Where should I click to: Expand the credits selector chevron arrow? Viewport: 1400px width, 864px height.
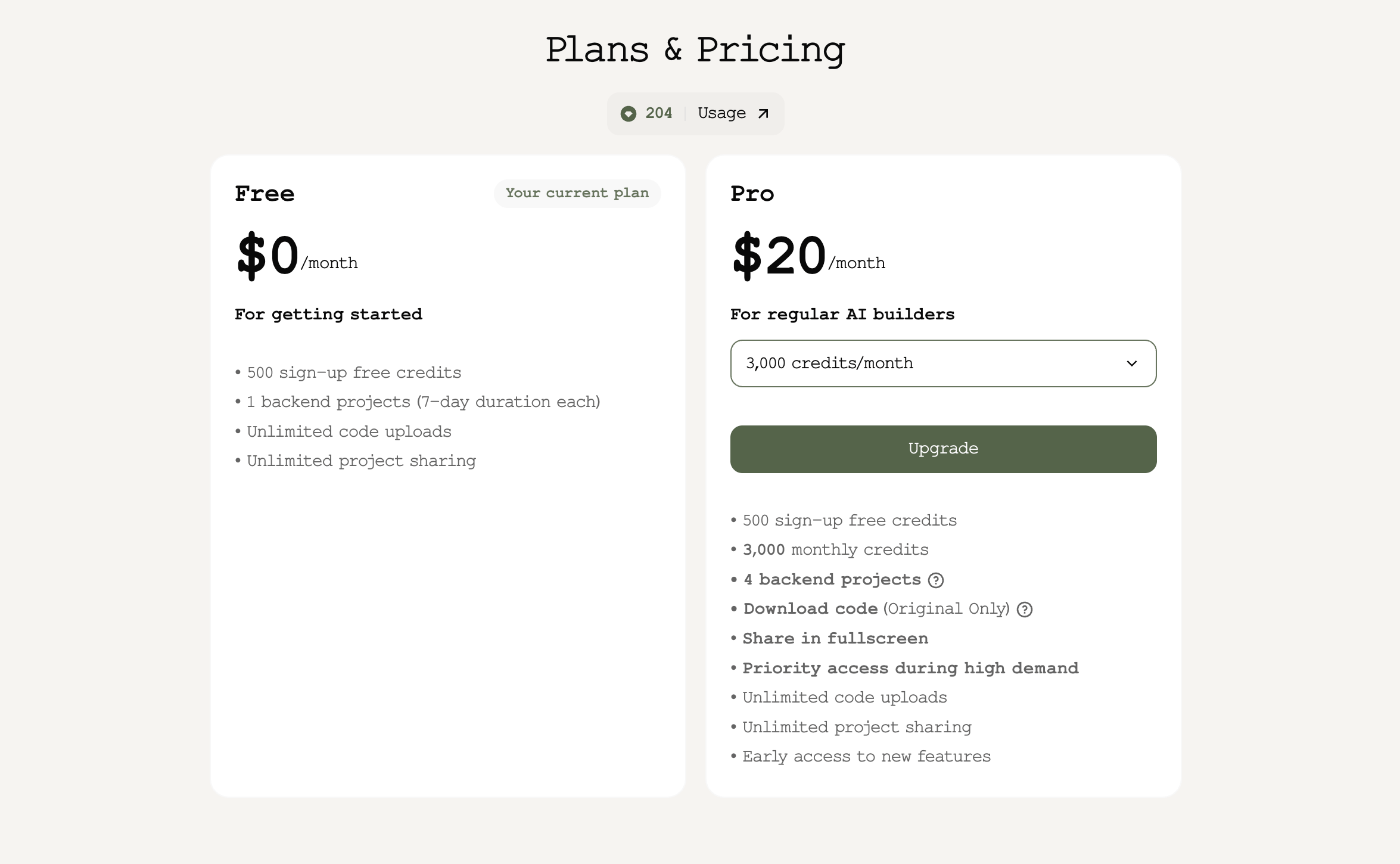(x=1132, y=363)
